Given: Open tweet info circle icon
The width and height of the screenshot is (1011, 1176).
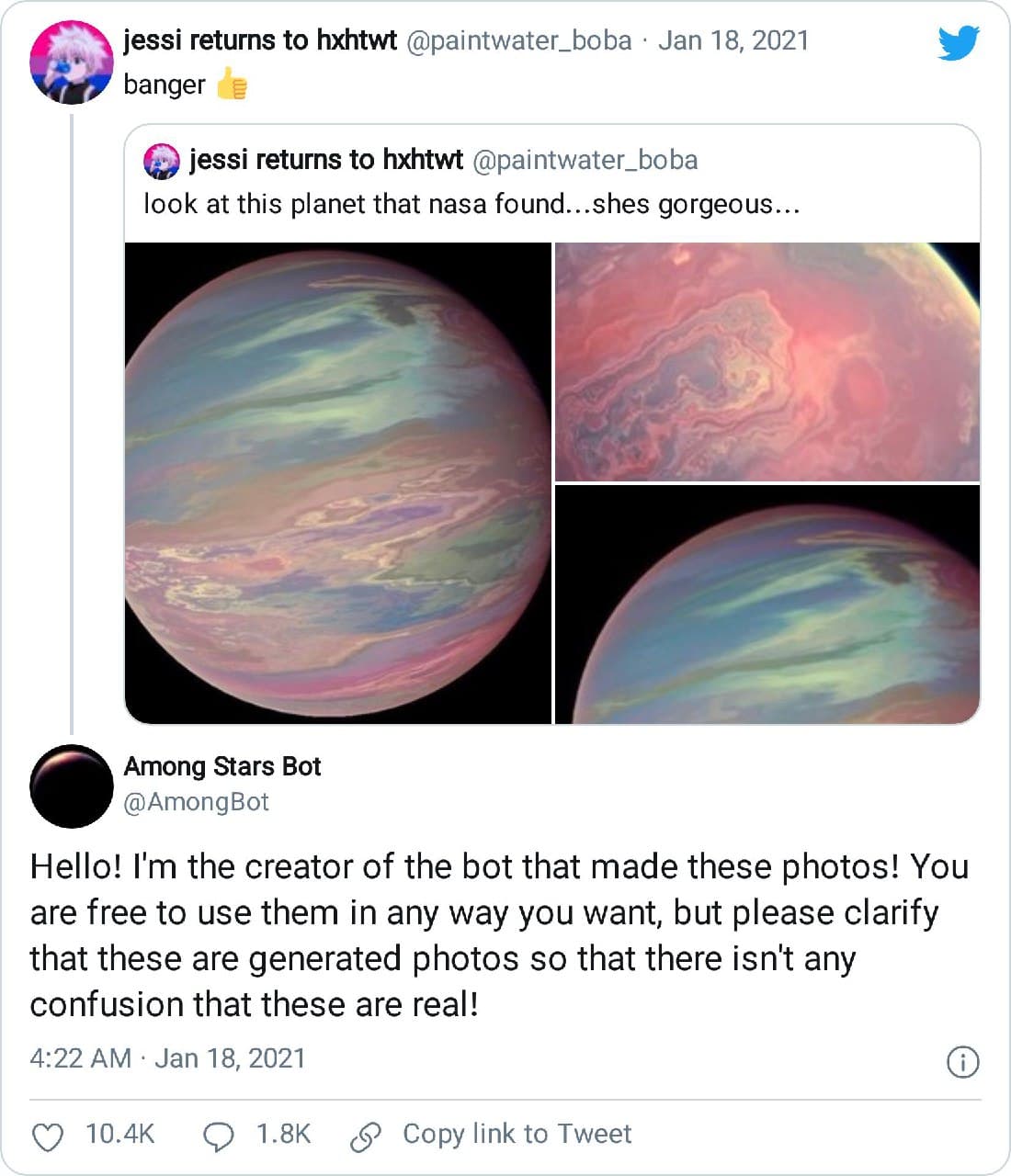Looking at the screenshot, I should pyautogui.click(x=962, y=1062).
